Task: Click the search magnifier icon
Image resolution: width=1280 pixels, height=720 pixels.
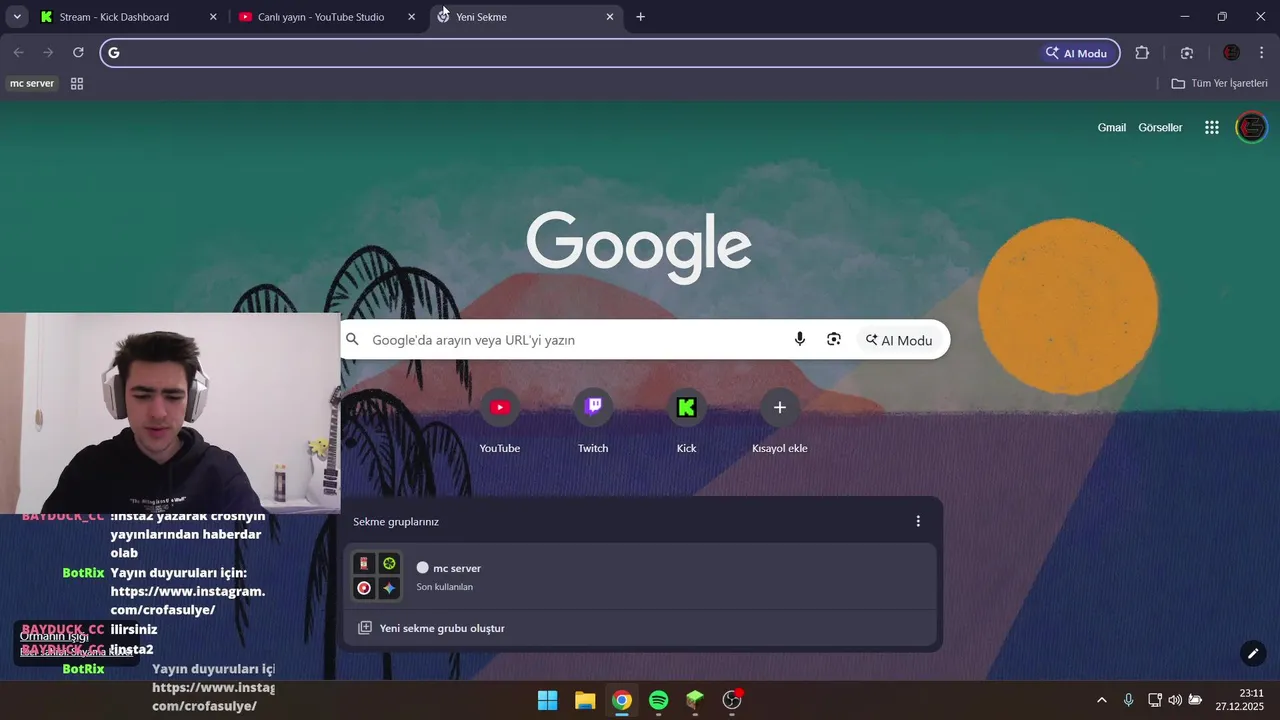Action: coord(352,340)
